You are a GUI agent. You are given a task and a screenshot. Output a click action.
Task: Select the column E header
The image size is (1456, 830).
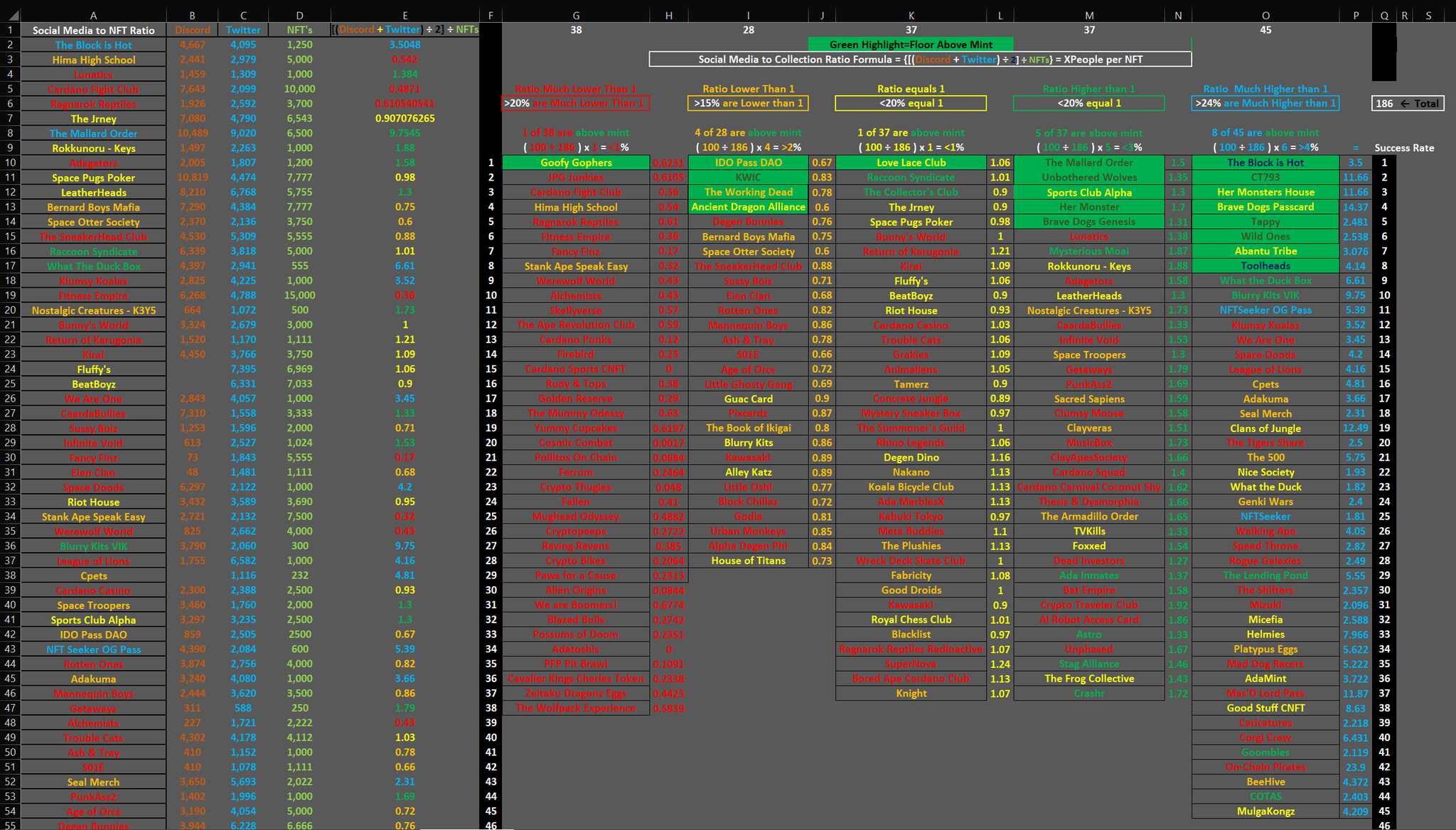tap(405, 15)
